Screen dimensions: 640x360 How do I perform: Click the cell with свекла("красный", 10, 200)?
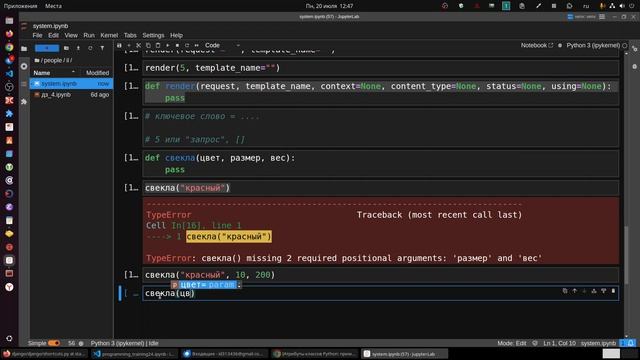click(x=380, y=275)
